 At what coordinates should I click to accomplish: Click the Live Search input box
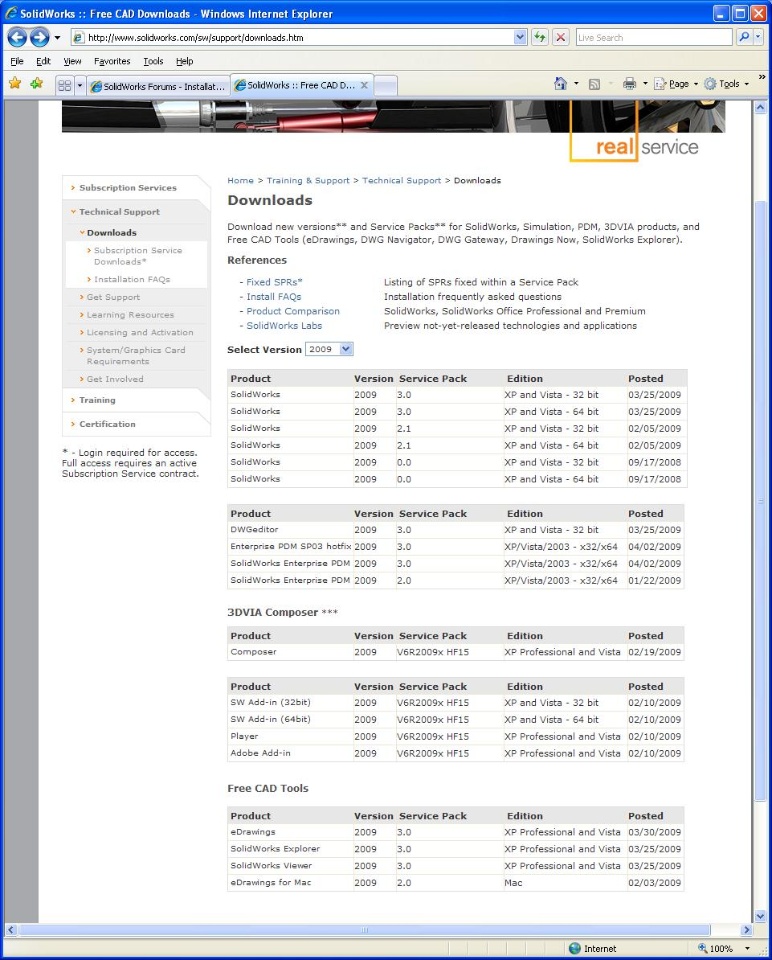pos(654,37)
